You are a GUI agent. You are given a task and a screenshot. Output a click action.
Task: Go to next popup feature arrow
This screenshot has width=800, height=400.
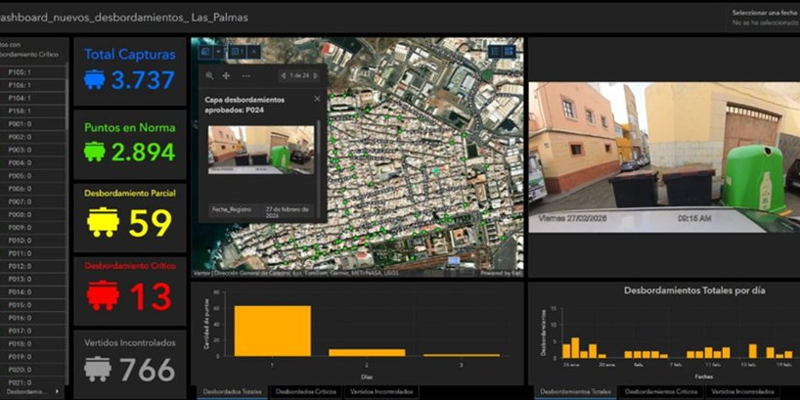tap(316, 76)
